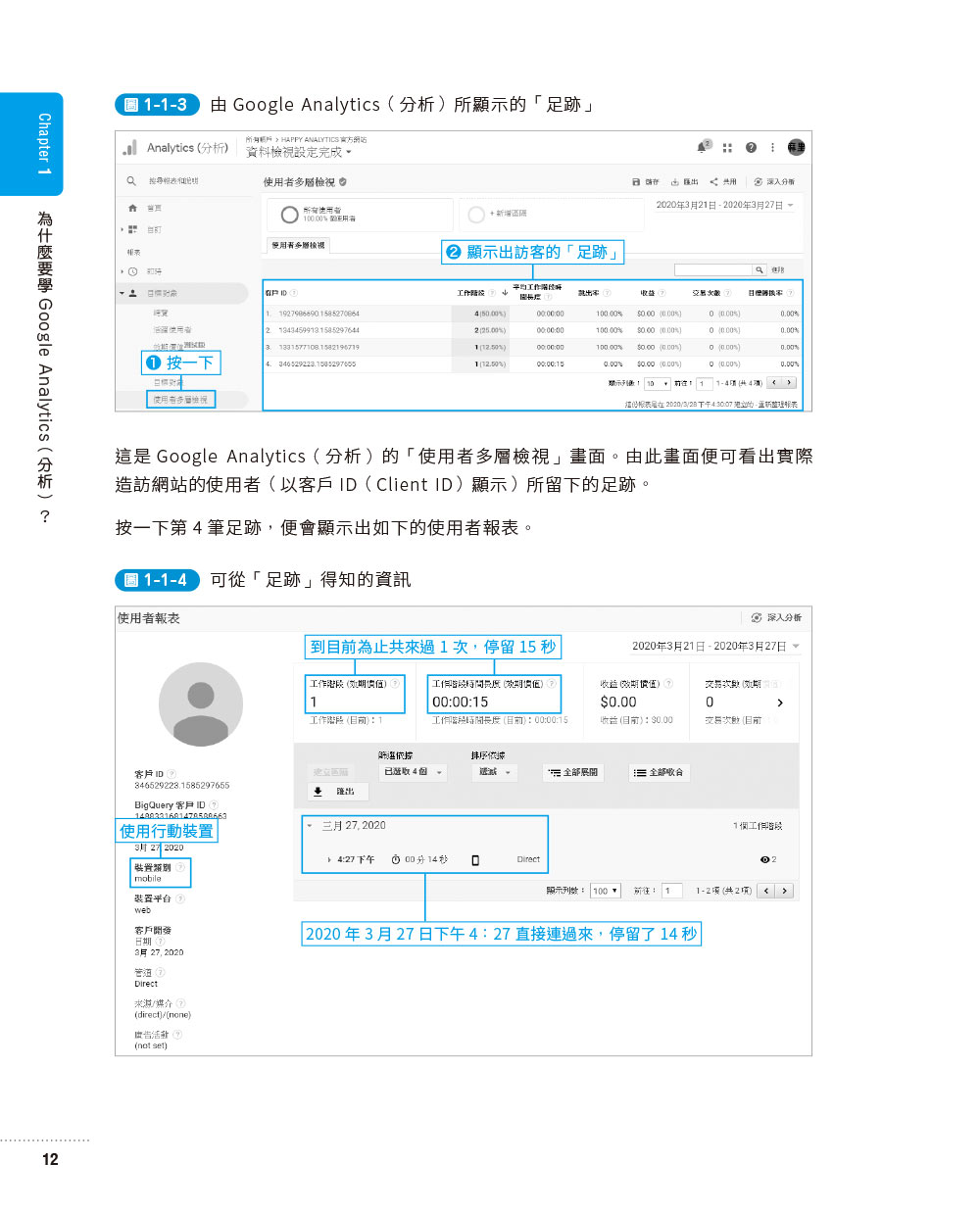Click the 儲存 save button
Image resolution: width=980 pixels, height=1212 pixels.
coord(646,182)
